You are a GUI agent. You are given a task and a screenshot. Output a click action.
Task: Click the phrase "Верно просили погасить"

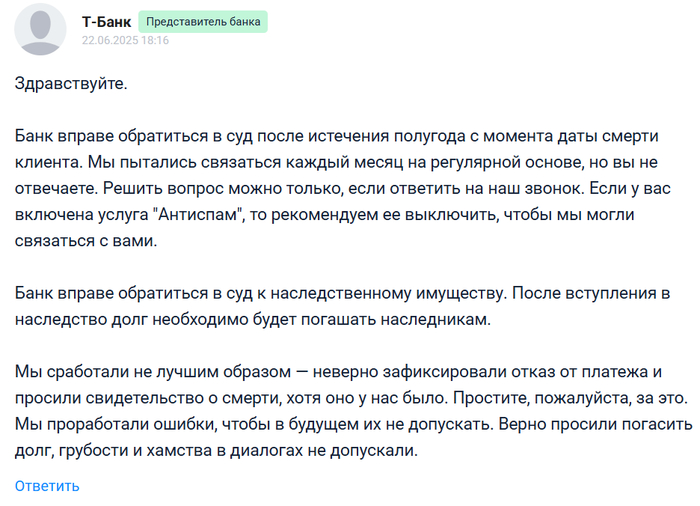coord(596,424)
